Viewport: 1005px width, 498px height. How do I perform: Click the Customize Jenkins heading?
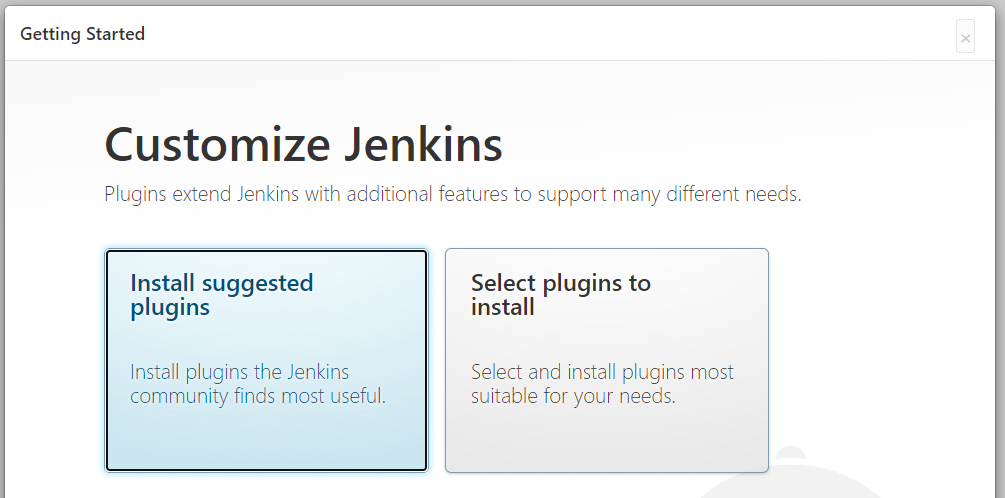coord(303,145)
